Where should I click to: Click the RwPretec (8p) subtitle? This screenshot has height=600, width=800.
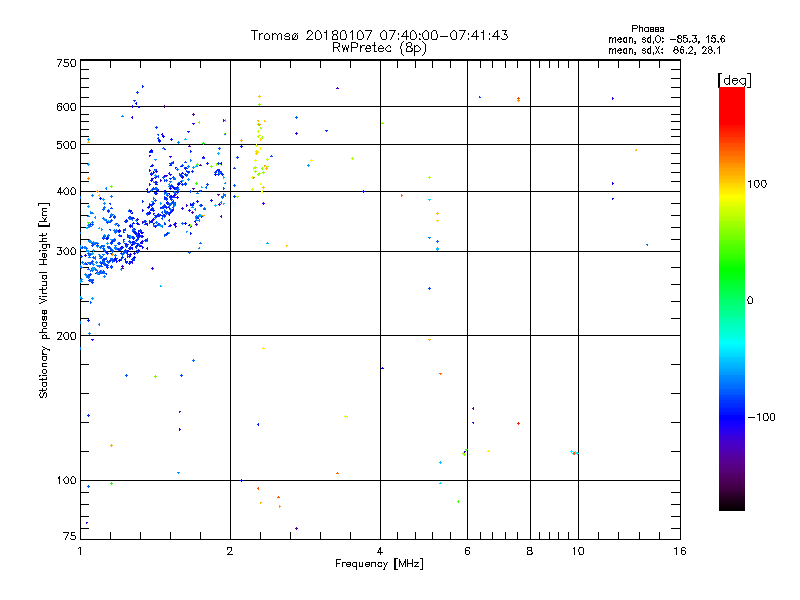click(x=379, y=48)
